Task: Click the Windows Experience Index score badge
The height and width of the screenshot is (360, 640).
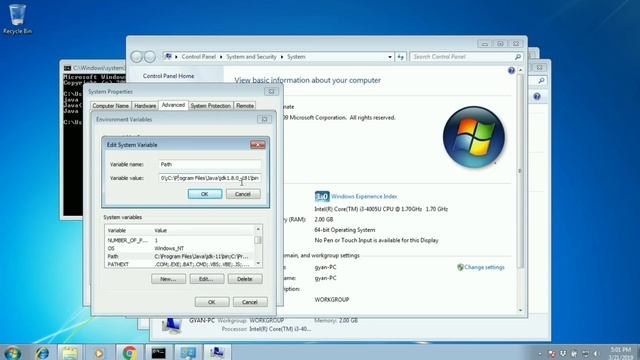Action: point(322,196)
